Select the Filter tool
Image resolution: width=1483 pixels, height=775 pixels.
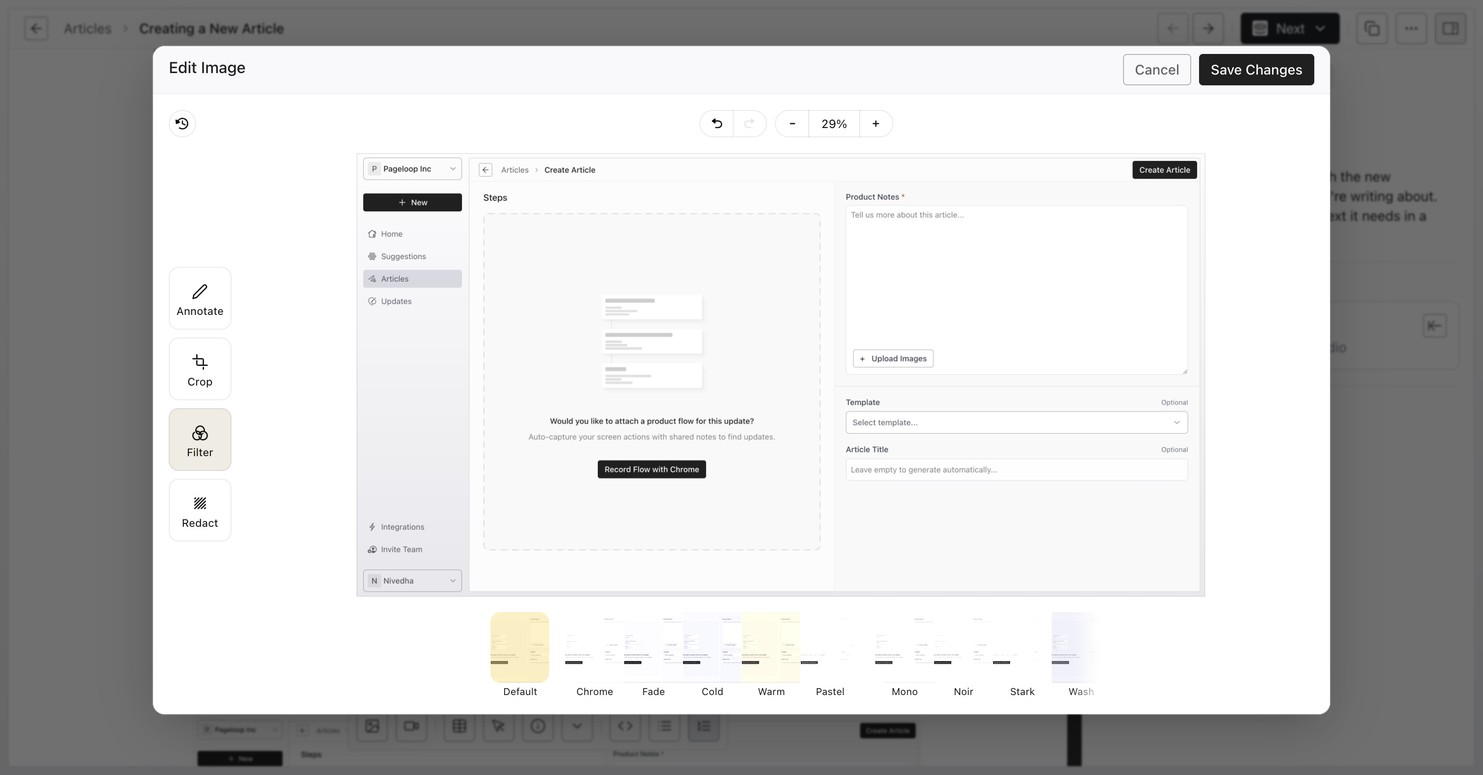200,440
